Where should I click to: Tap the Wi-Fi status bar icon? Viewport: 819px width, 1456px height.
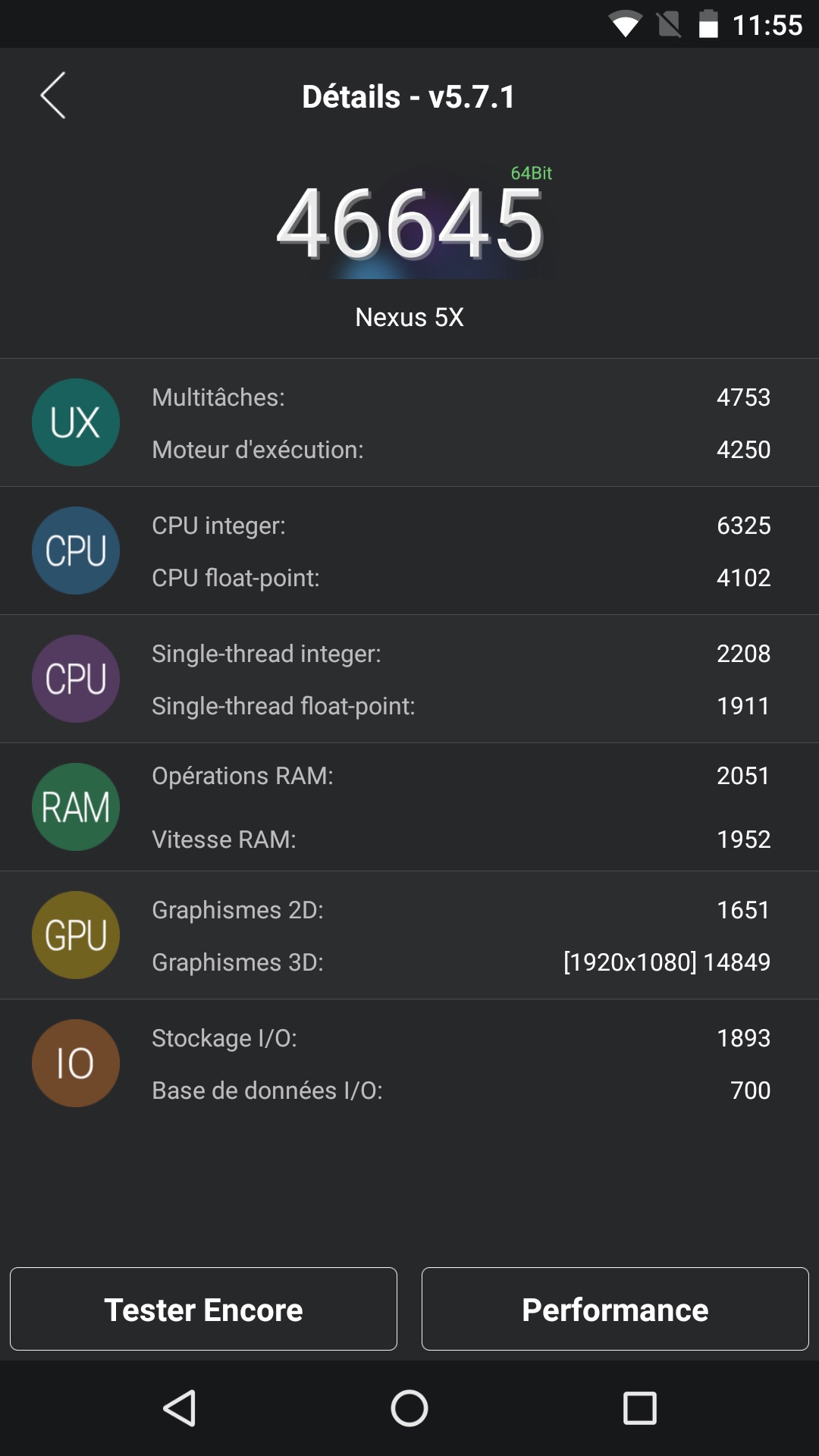tap(625, 25)
